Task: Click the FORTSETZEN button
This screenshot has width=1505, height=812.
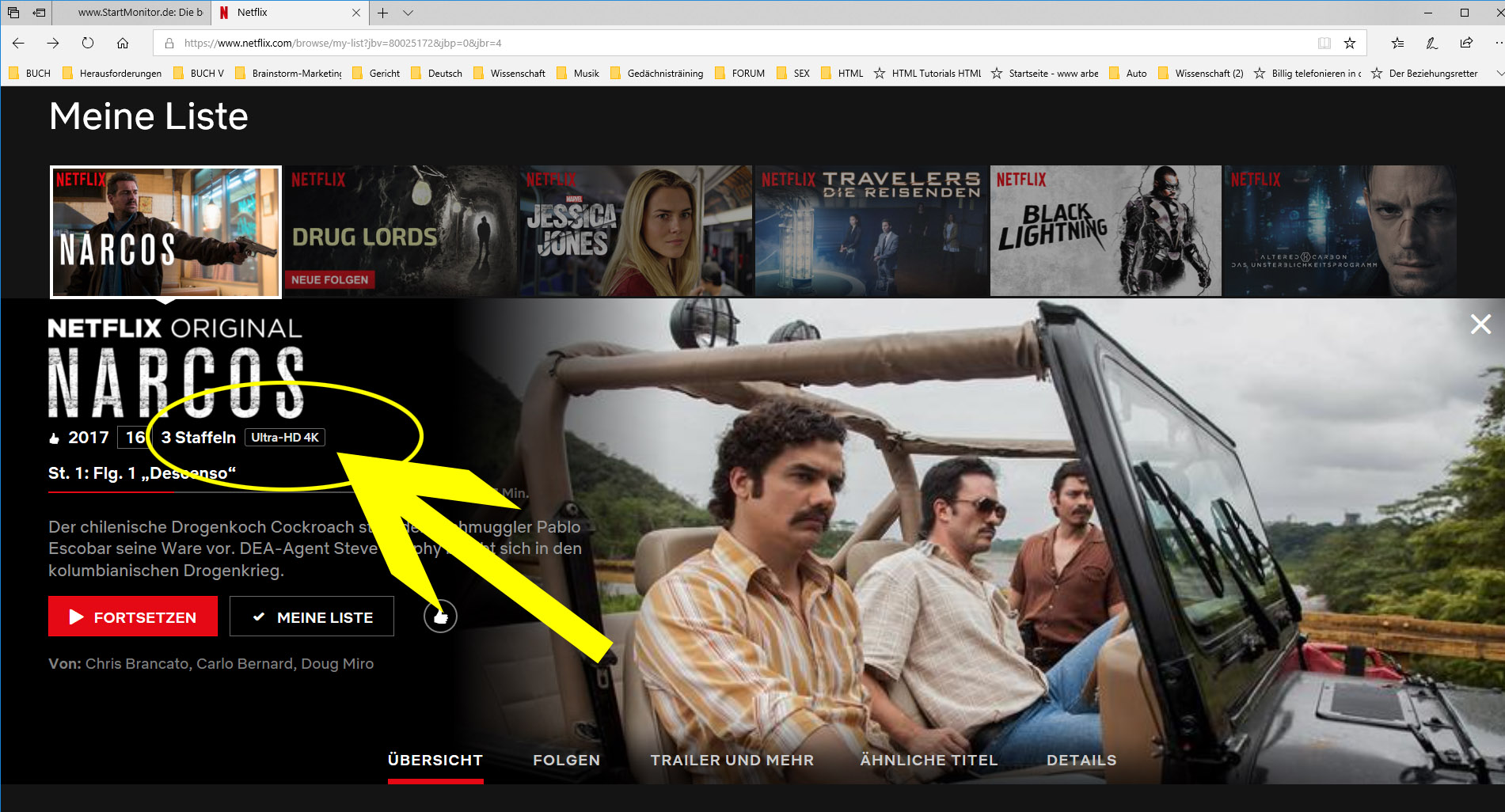Action: coord(132,617)
